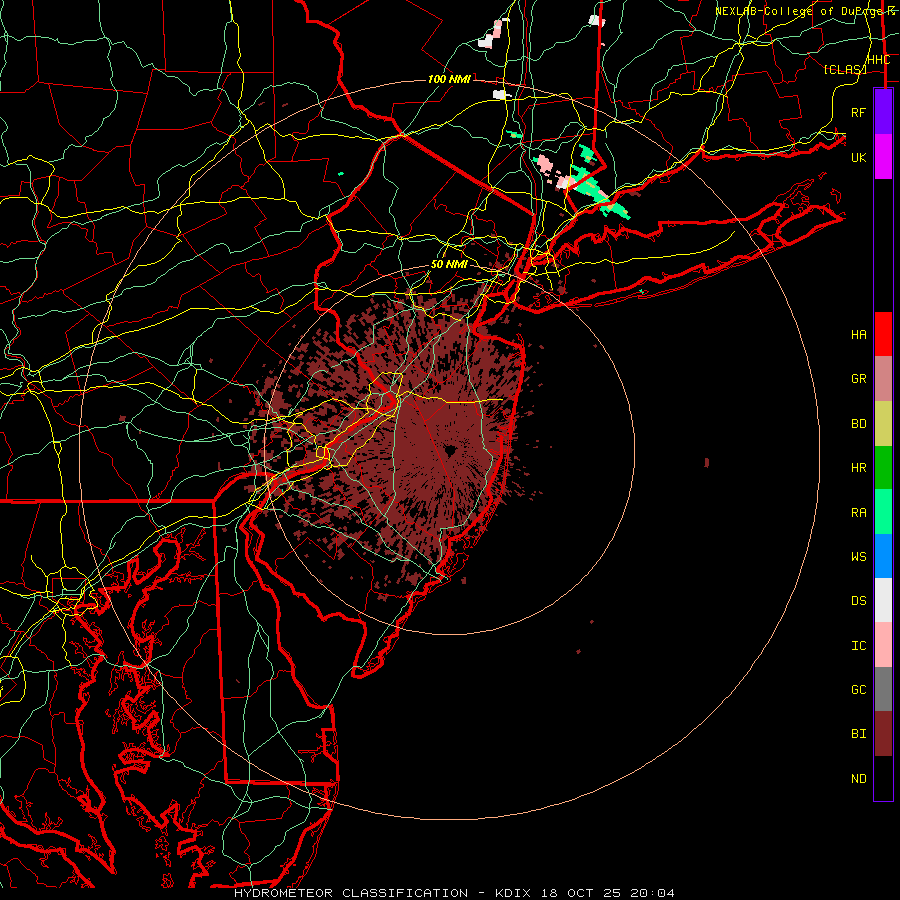Click the HR legend label
Viewport: 900px width, 900px height.
pos(859,468)
